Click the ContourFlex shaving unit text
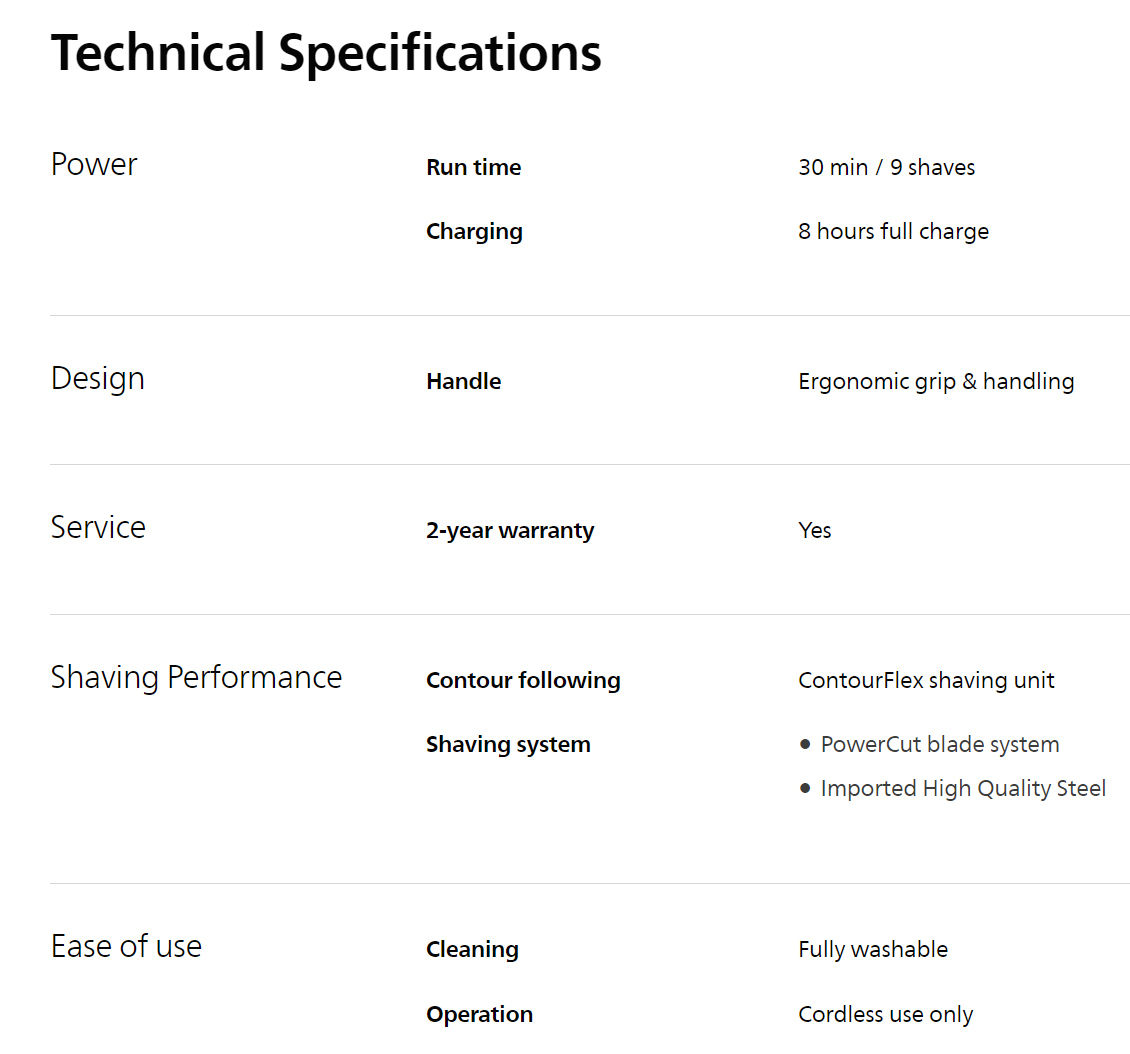This screenshot has width=1130, height=1054. pos(926,681)
